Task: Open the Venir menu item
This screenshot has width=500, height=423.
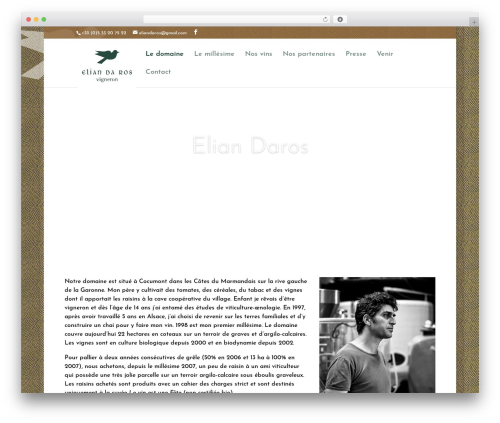Action: tap(385, 54)
